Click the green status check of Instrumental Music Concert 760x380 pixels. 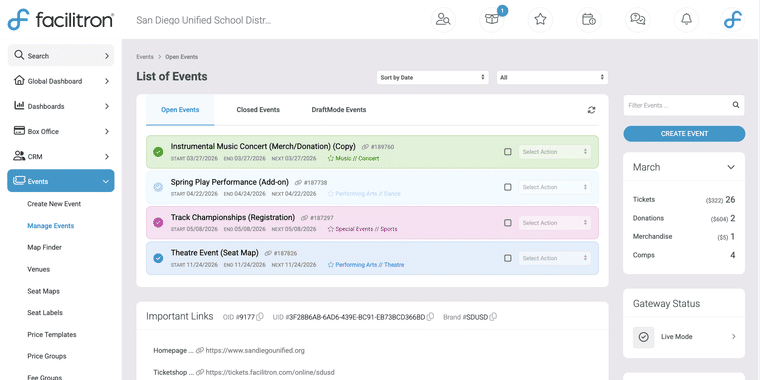click(x=158, y=152)
